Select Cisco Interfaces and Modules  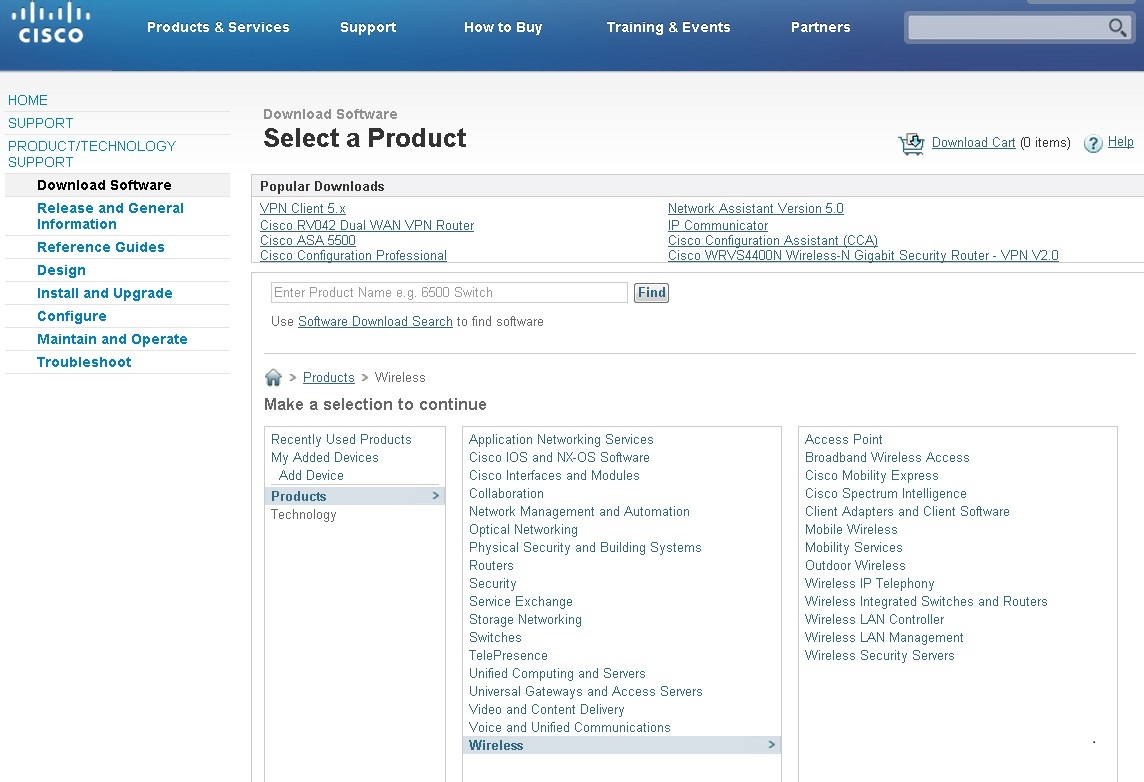554,475
